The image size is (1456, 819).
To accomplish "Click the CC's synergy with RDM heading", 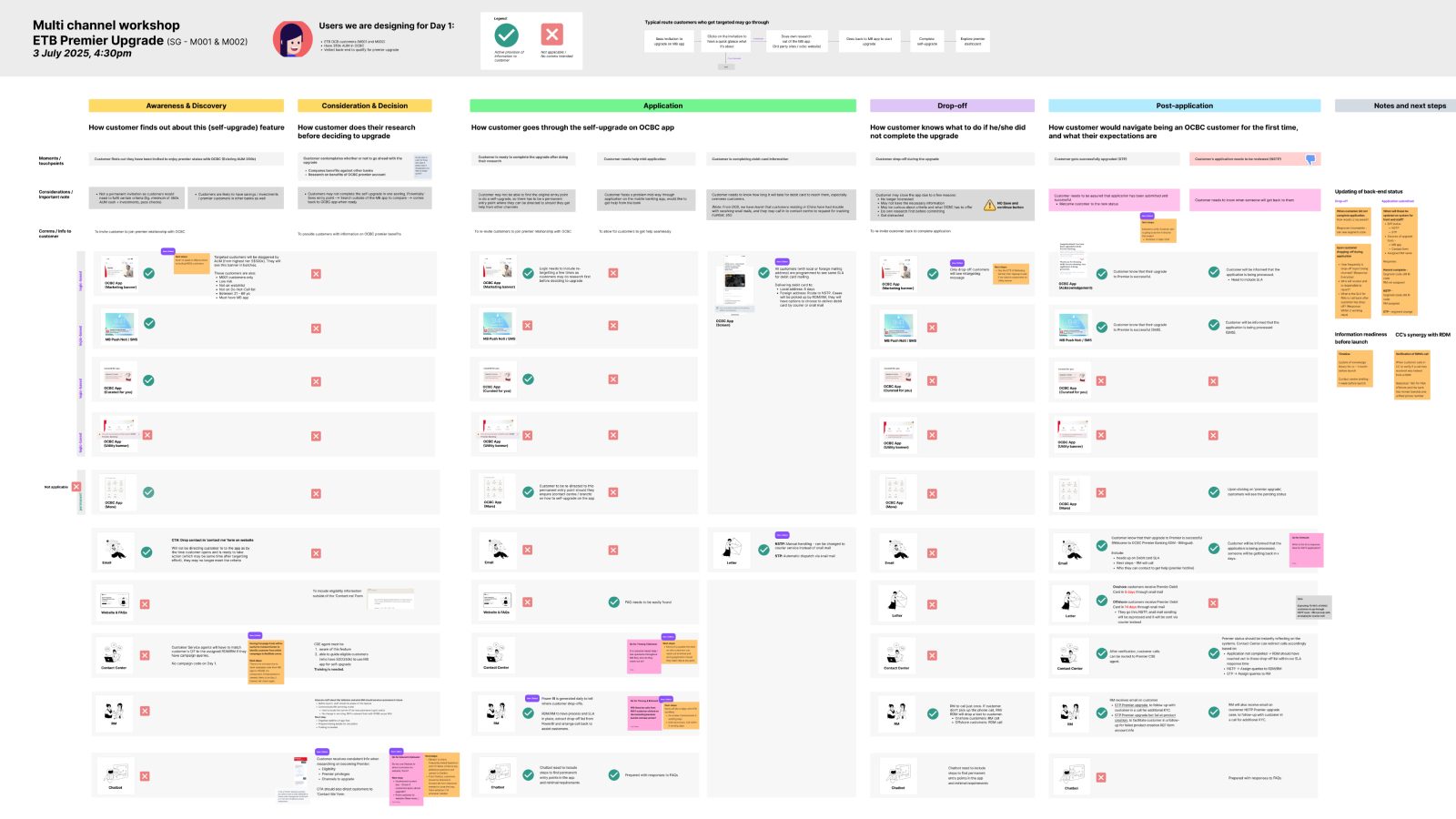I will point(1422,334).
